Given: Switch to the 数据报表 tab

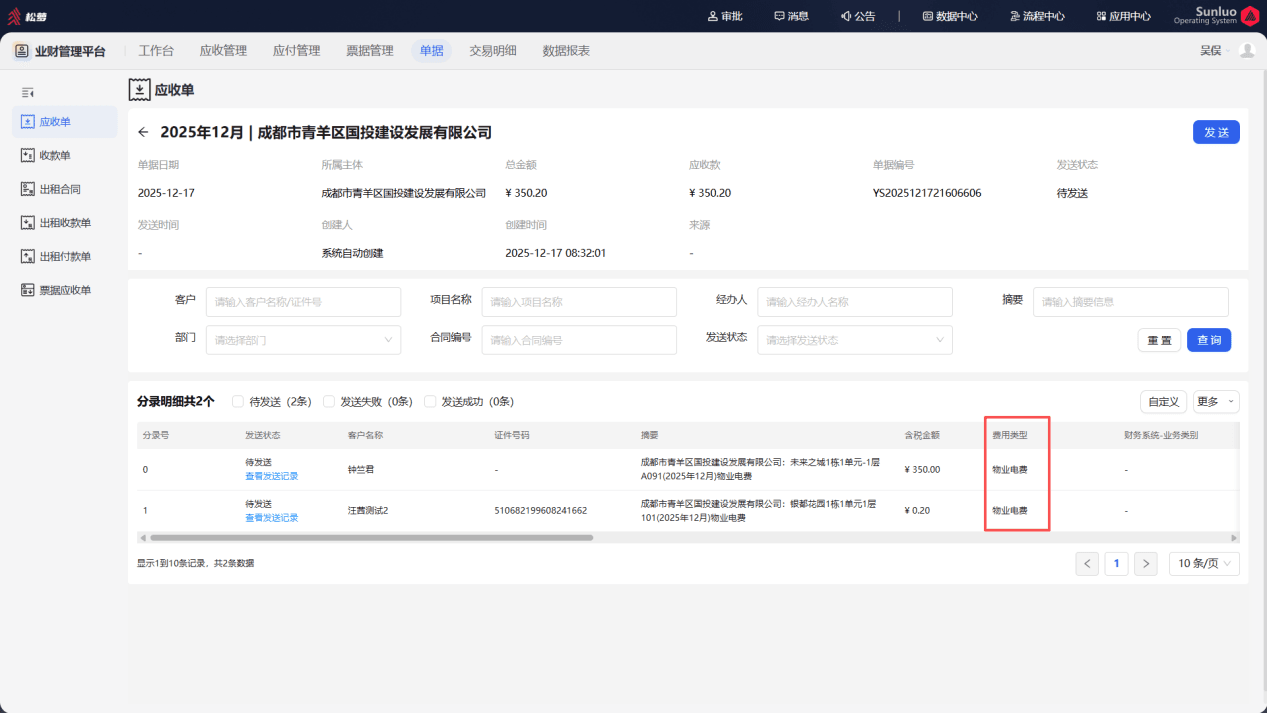Looking at the screenshot, I should tap(566, 51).
